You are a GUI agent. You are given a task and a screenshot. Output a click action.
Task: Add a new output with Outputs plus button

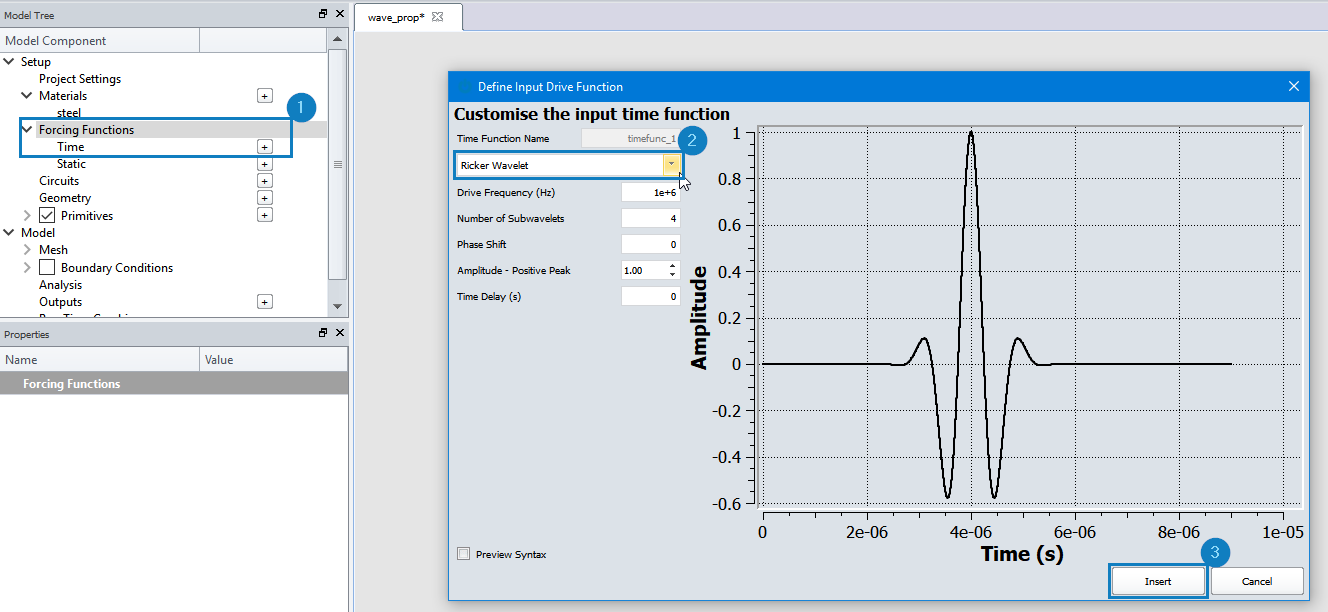(265, 302)
